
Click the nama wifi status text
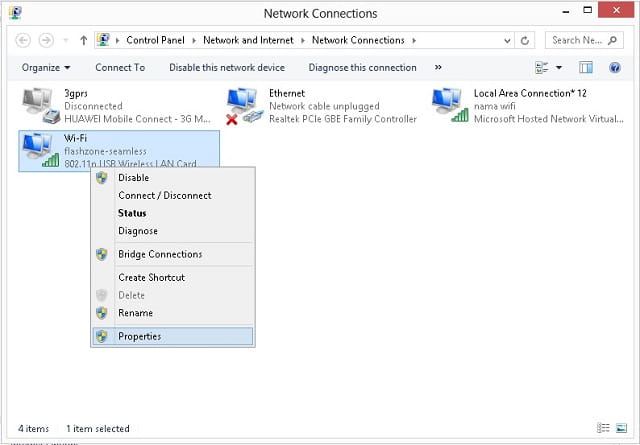(494, 106)
